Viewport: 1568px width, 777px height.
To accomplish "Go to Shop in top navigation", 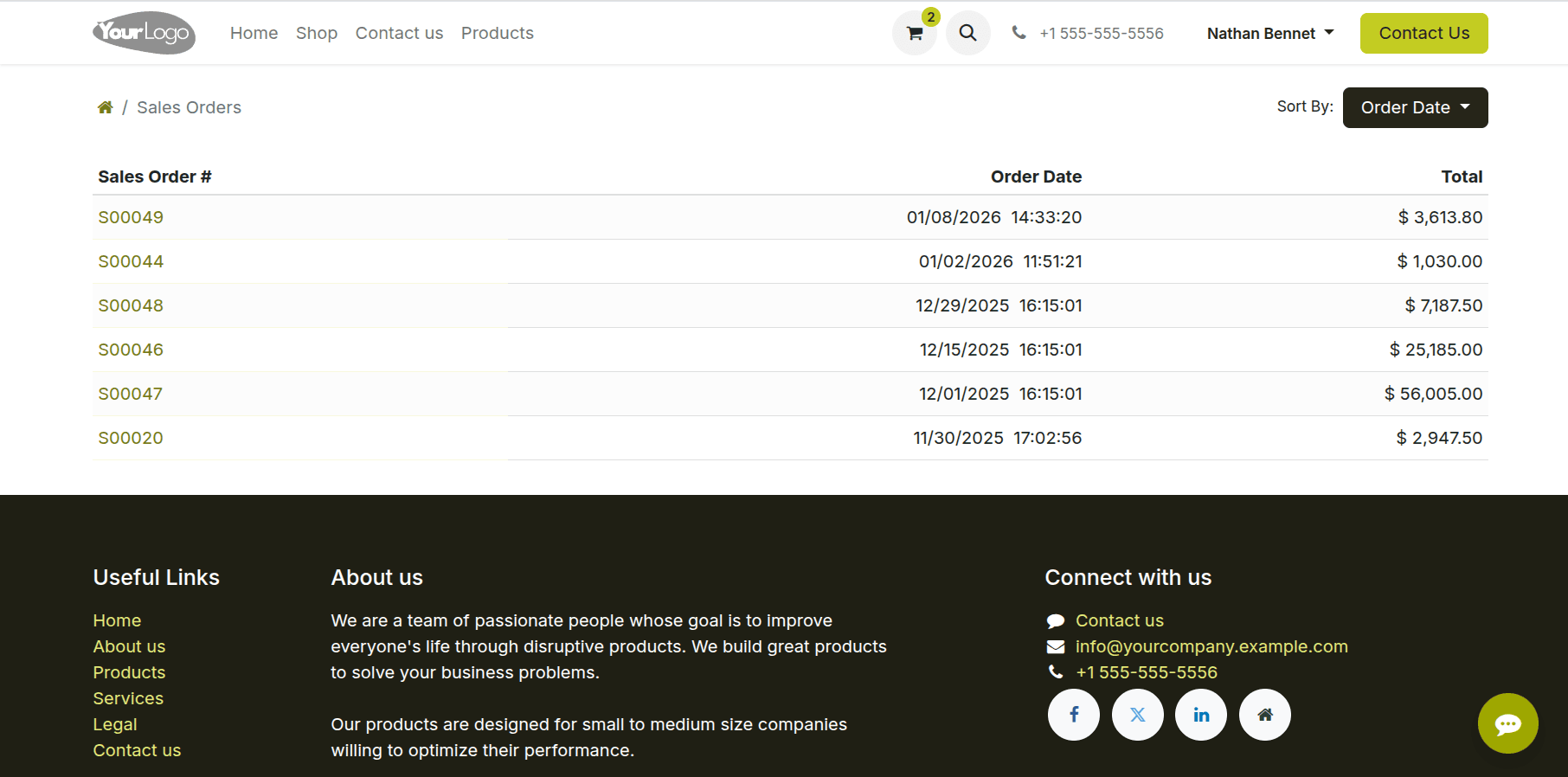I will 316,33.
